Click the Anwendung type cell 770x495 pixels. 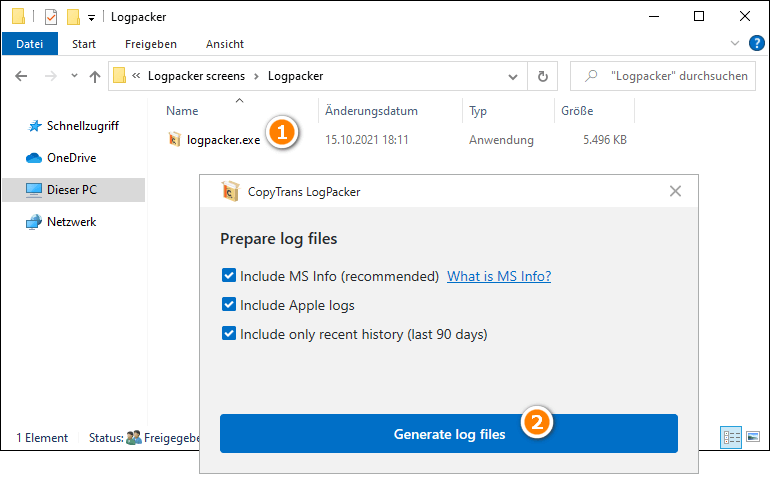coord(501,140)
